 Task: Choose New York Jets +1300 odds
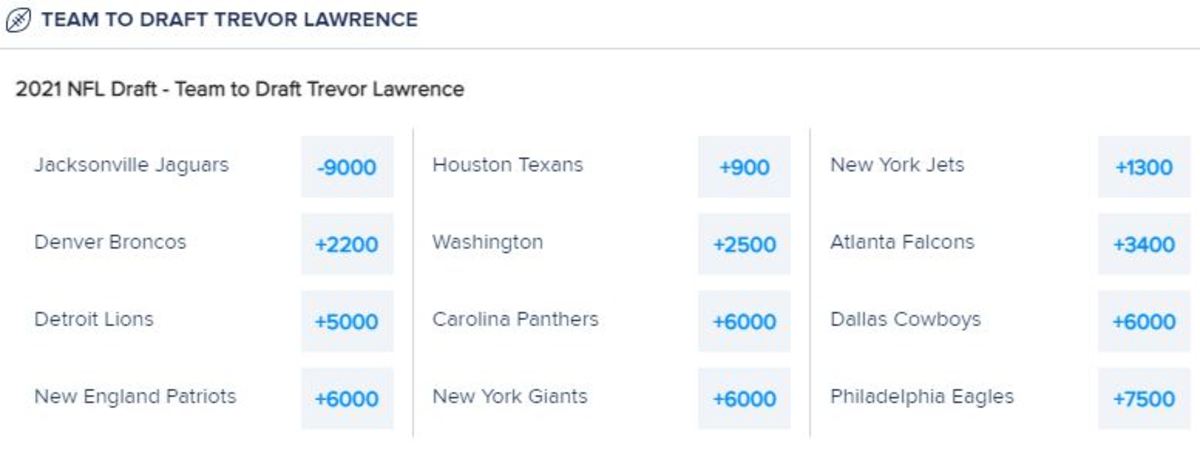tap(1144, 167)
